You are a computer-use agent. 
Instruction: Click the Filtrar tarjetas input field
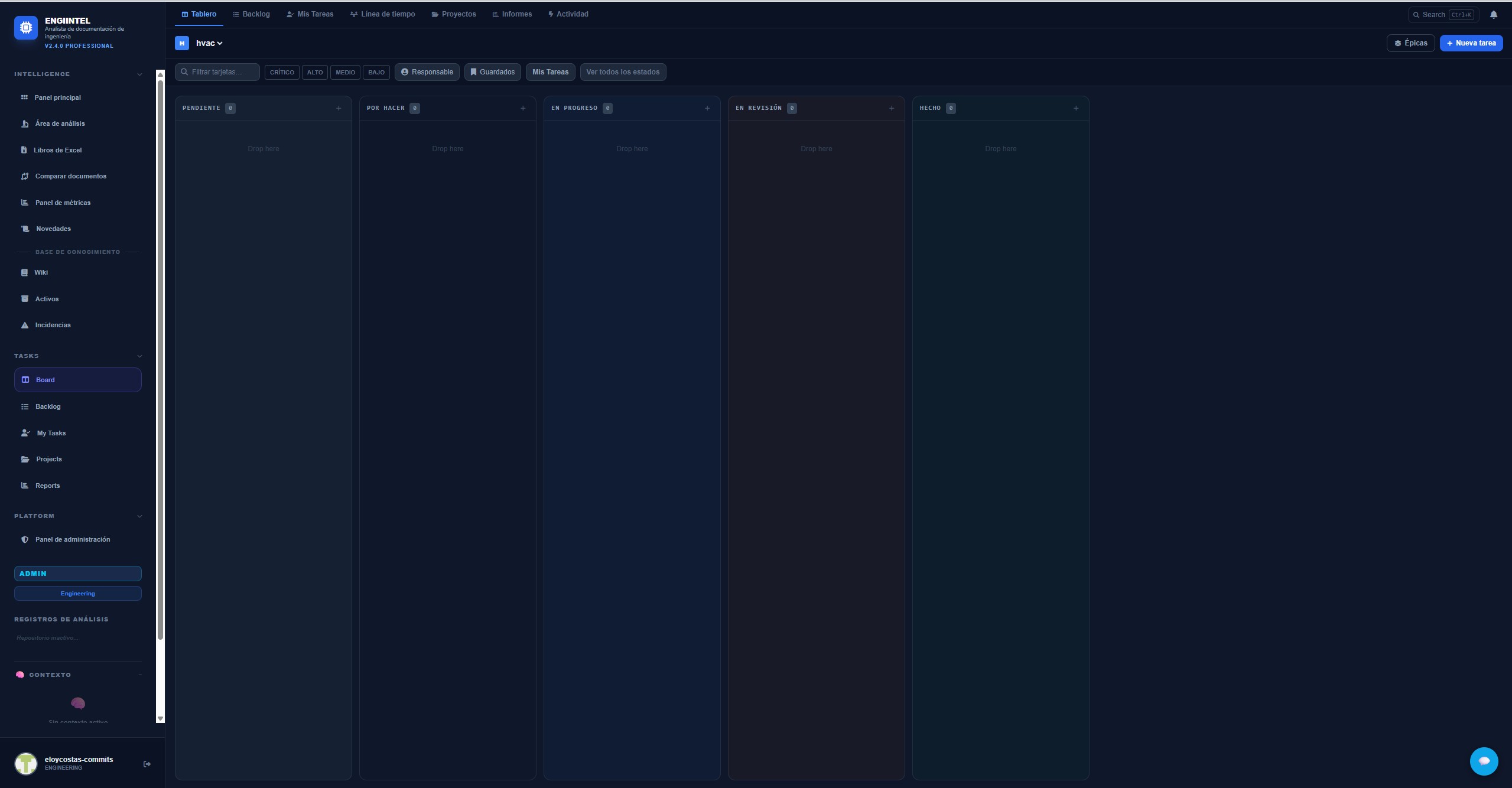(x=217, y=72)
